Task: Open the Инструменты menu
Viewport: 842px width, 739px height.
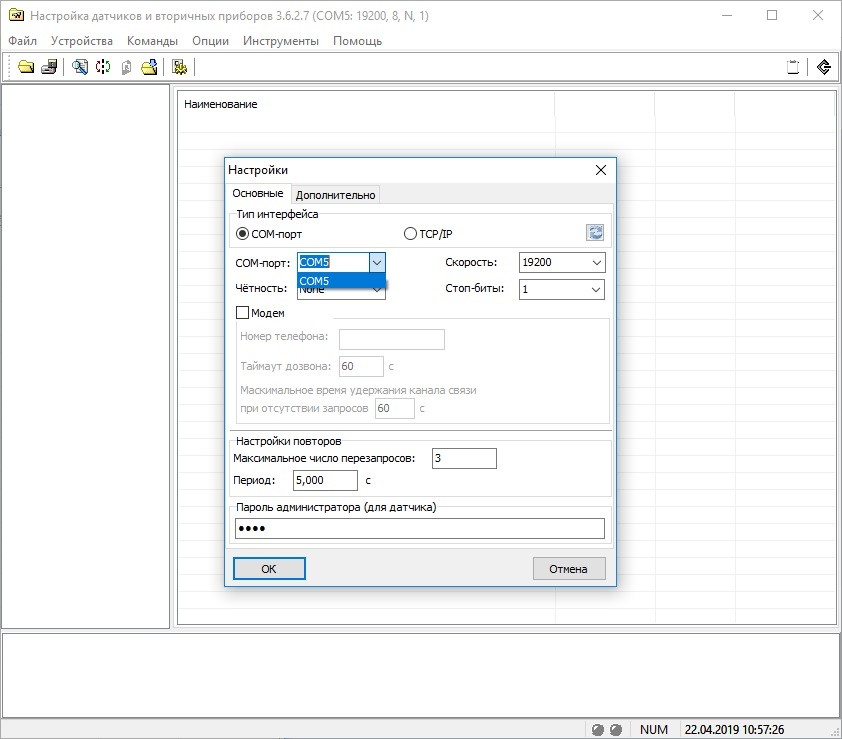Action: 281,41
